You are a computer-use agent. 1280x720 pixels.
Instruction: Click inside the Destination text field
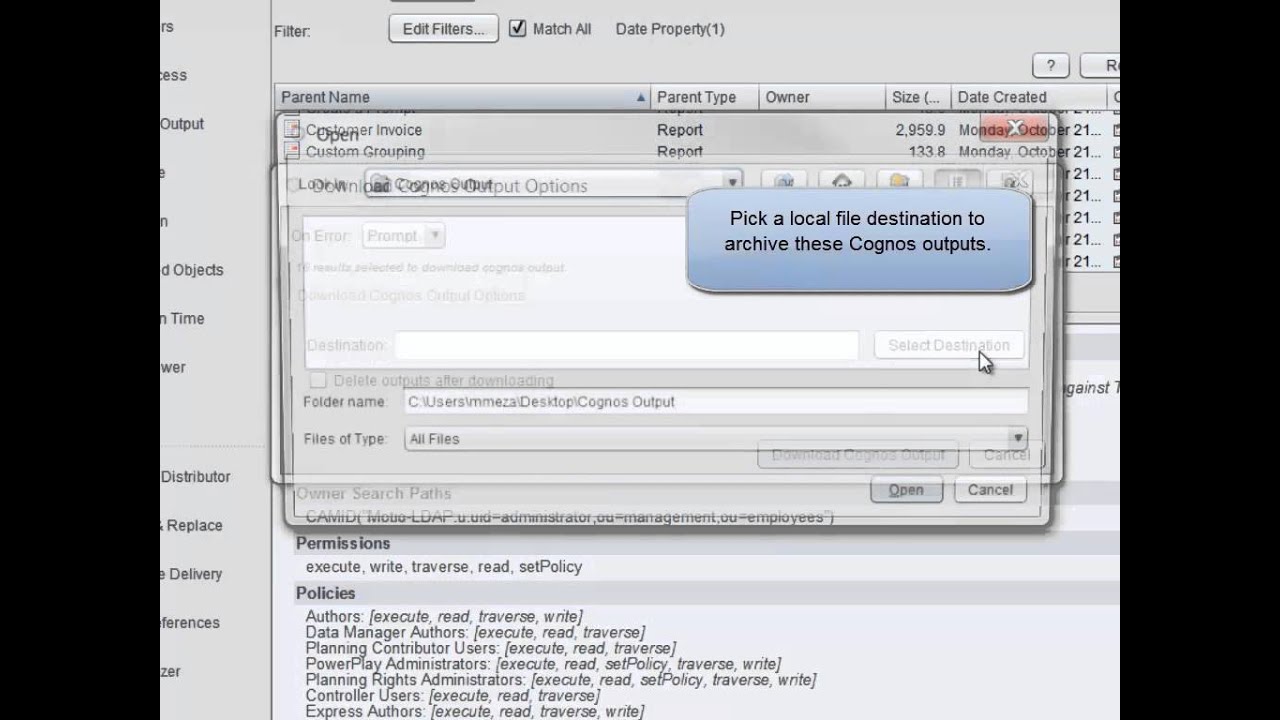[626, 345]
